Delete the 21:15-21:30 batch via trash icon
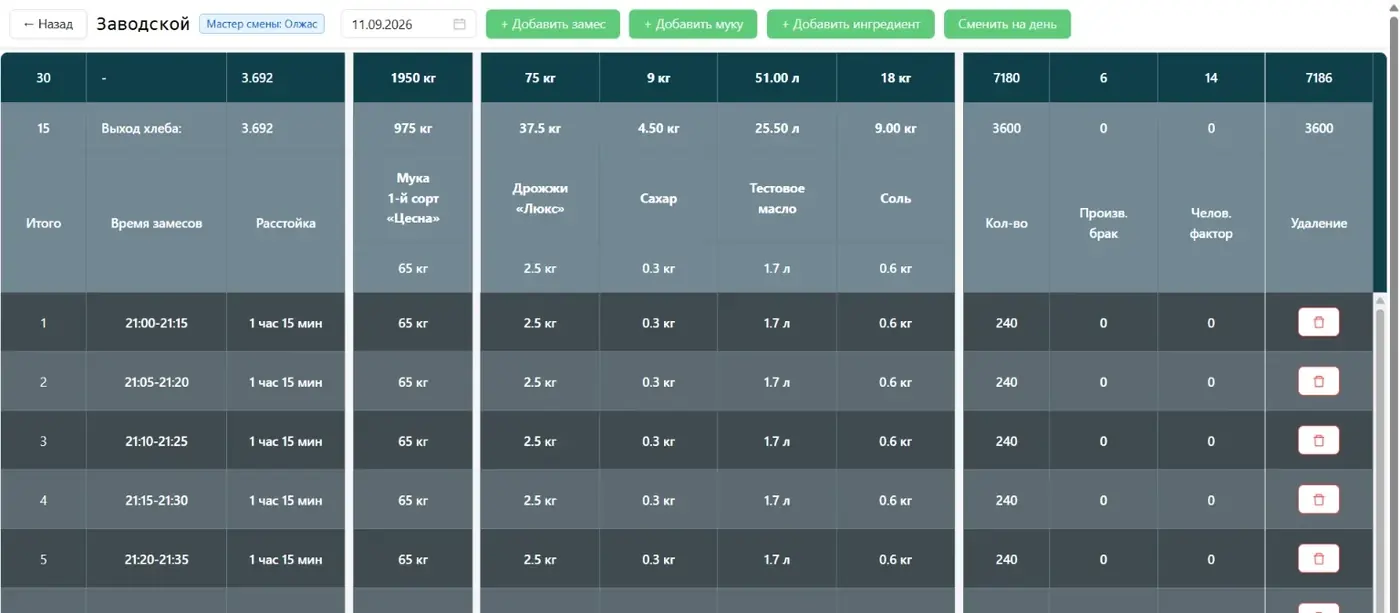This screenshot has width=1400, height=613. 1318,499
